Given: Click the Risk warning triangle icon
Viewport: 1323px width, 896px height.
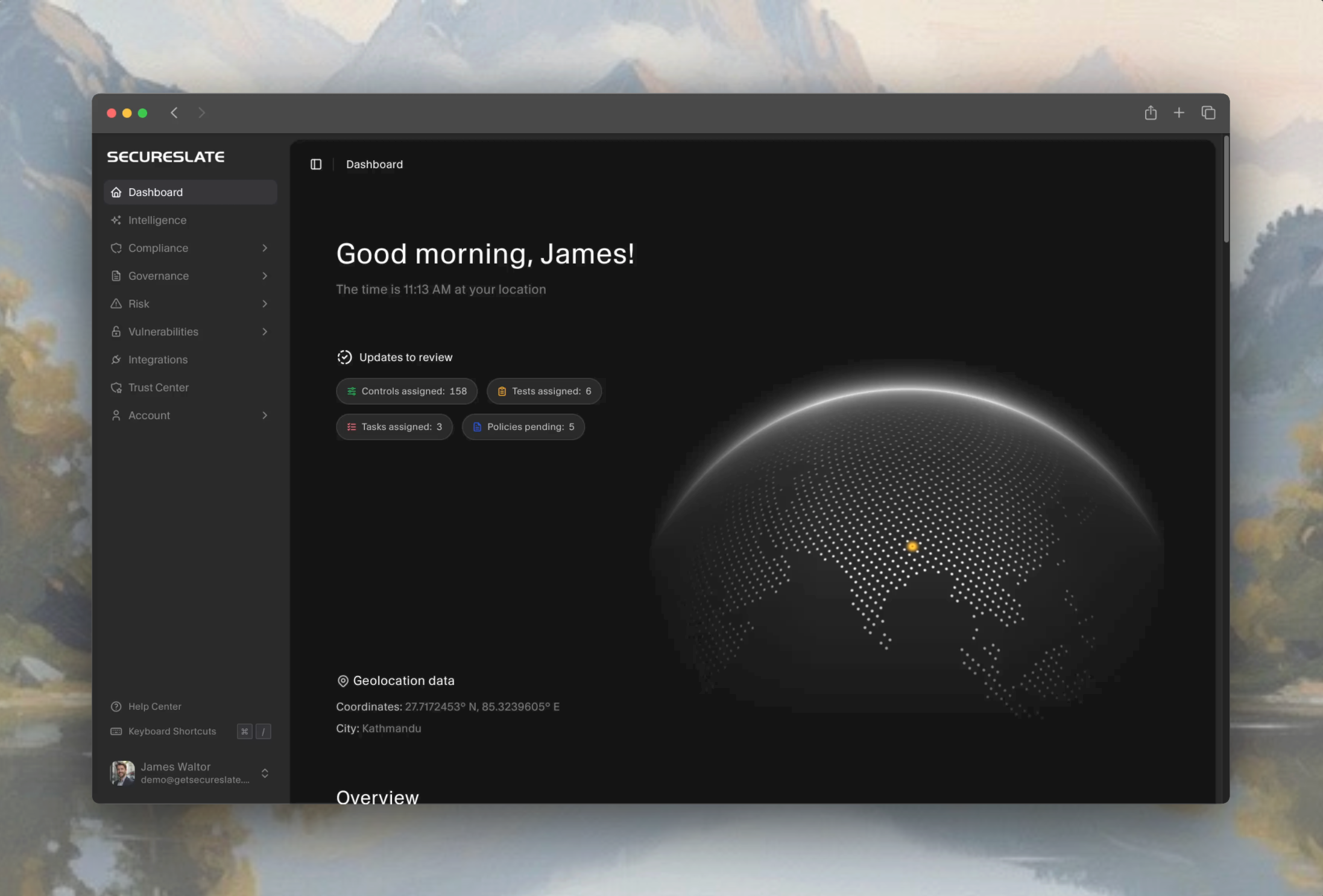Looking at the screenshot, I should pos(116,304).
